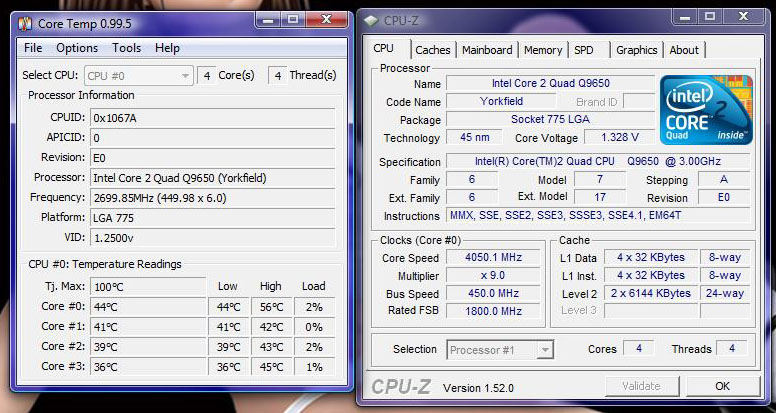Switch to the Caches tab
The width and height of the screenshot is (776, 413).
tap(433, 50)
